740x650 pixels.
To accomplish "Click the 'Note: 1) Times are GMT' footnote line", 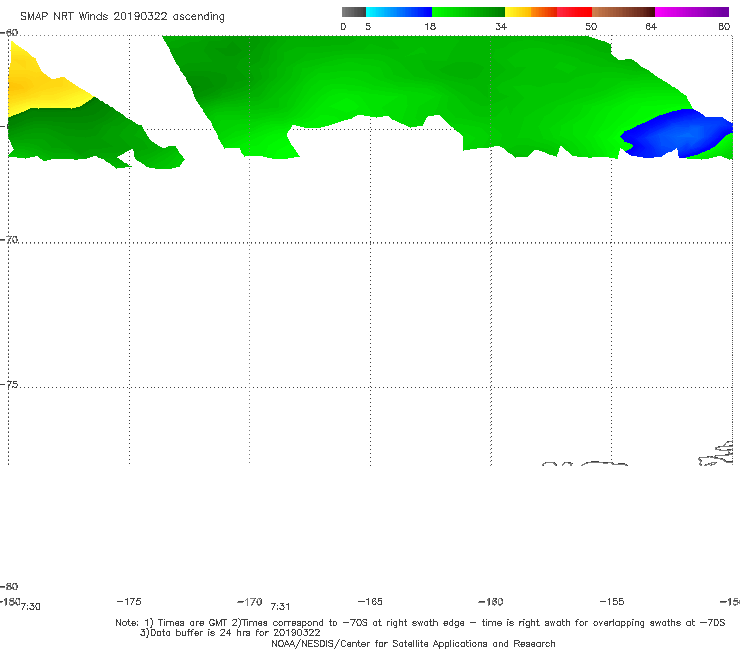I will (x=420, y=623).
